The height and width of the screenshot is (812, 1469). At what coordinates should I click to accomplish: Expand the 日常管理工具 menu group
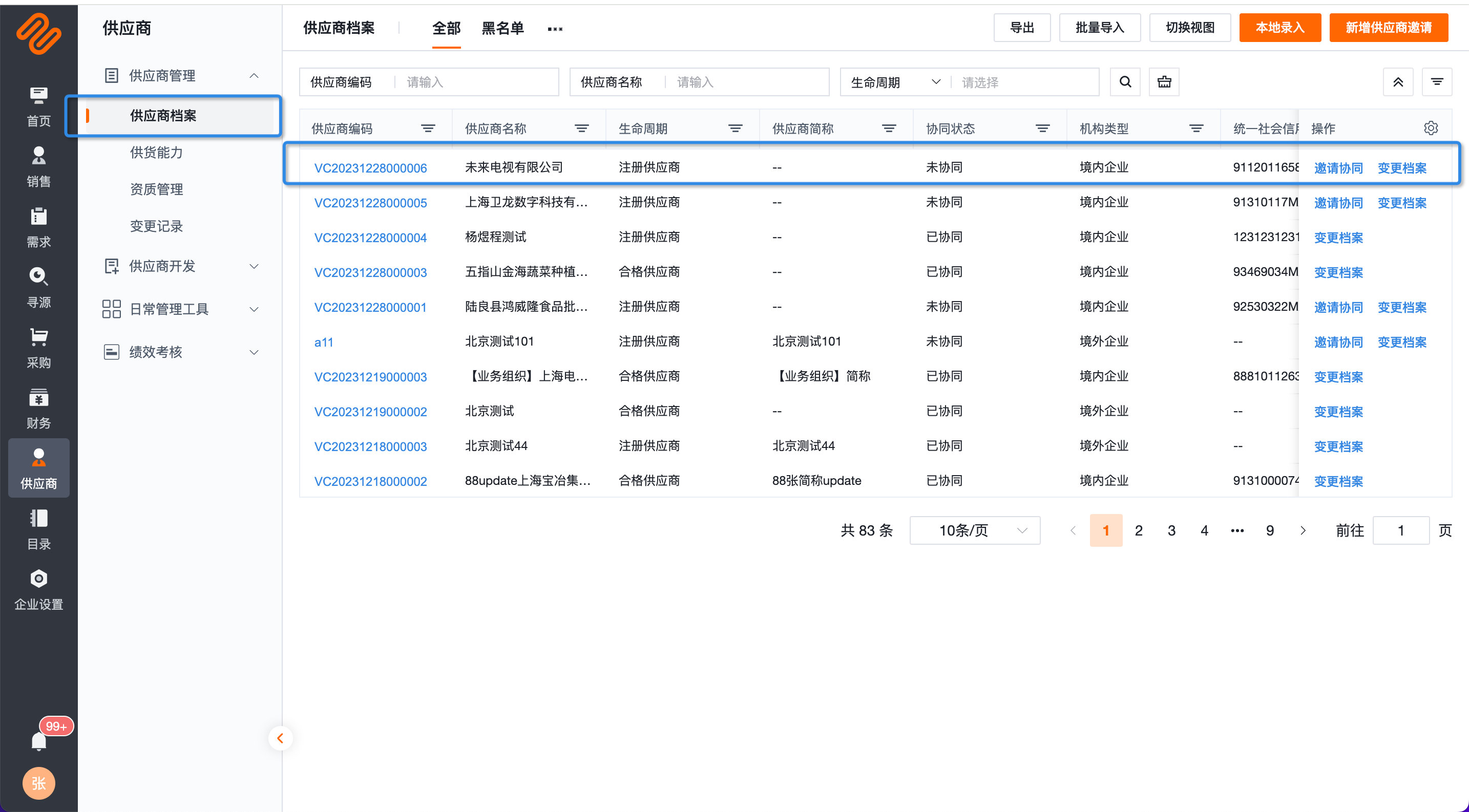click(x=255, y=309)
